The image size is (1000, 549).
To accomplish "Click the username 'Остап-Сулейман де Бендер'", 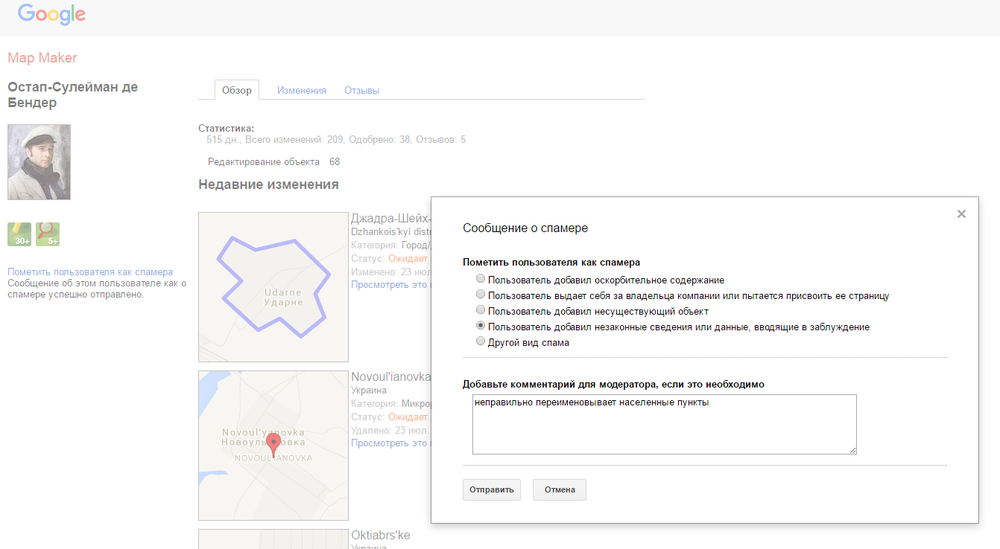I will [73, 94].
